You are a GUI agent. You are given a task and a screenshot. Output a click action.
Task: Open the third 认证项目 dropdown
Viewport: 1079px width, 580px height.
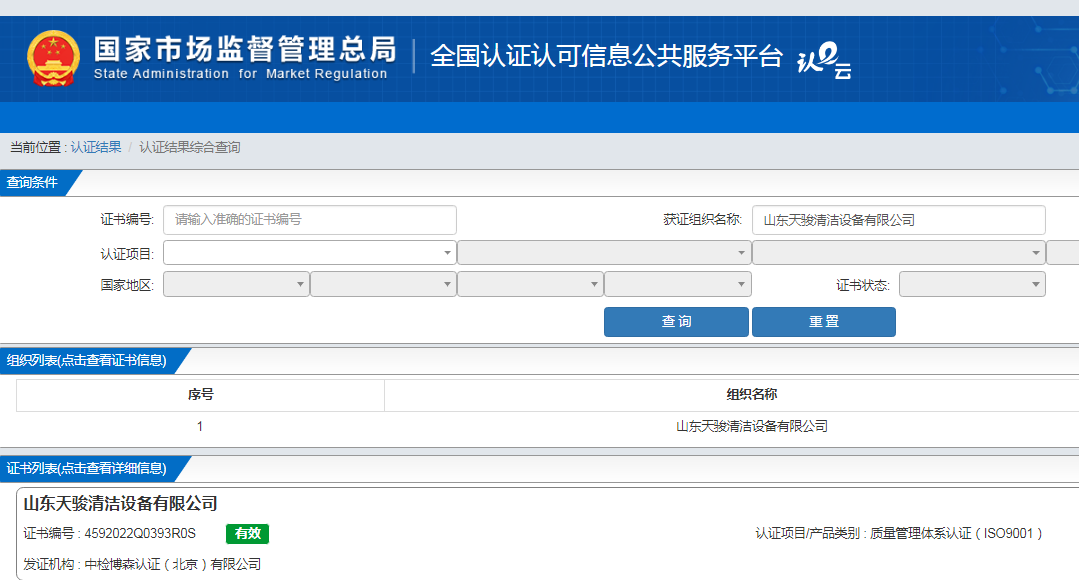pyautogui.click(x=899, y=253)
